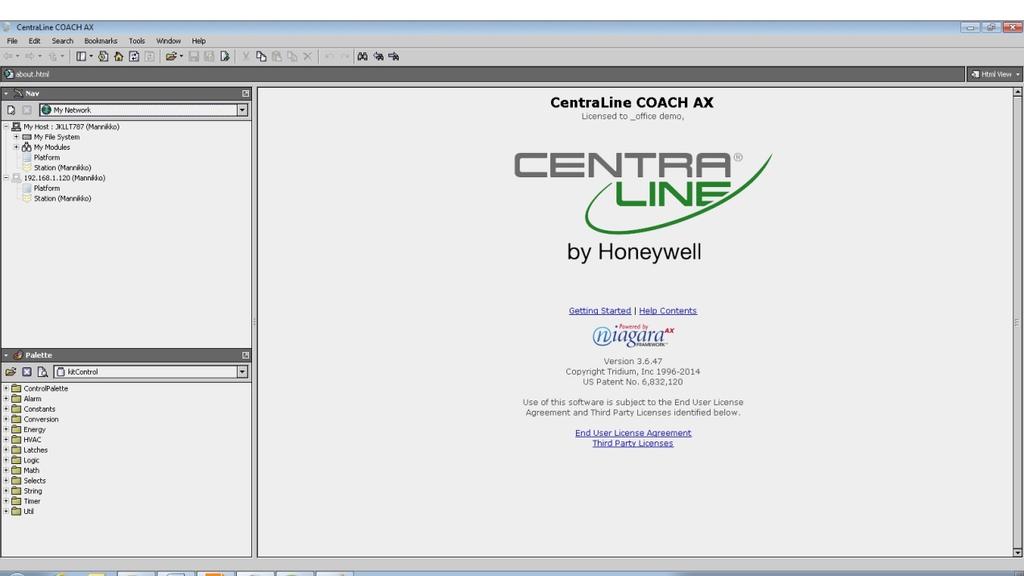Image resolution: width=1024 pixels, height=576 pixels.
Task: Maximize the Nav side bar panel
Action: (246, 93)
